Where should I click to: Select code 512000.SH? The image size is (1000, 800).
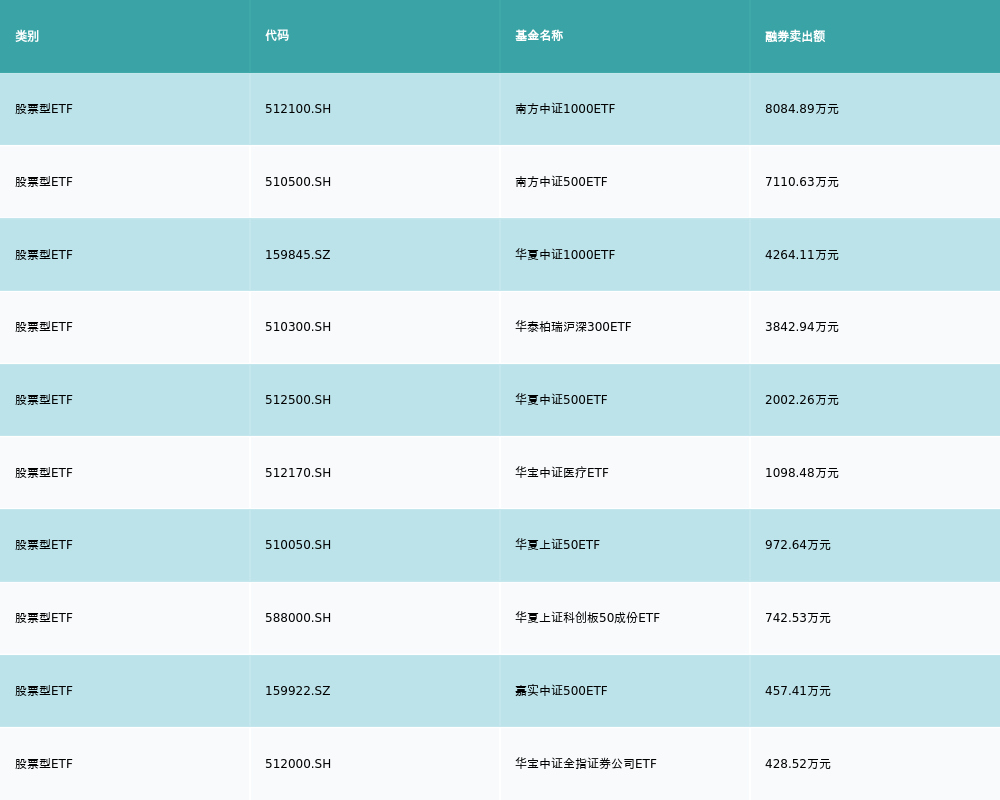pos(298,764)
